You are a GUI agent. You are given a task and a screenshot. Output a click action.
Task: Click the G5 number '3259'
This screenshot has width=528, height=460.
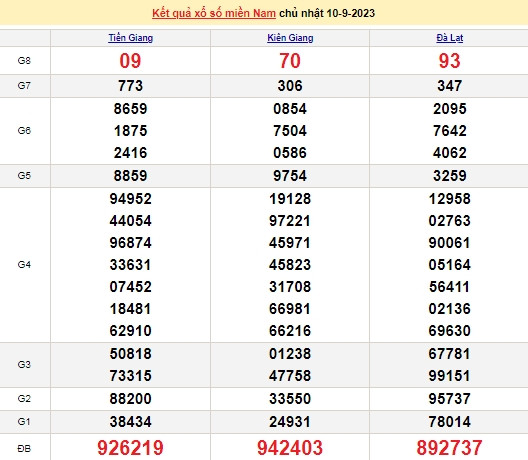pyautogui.click(x=450, y=176)
